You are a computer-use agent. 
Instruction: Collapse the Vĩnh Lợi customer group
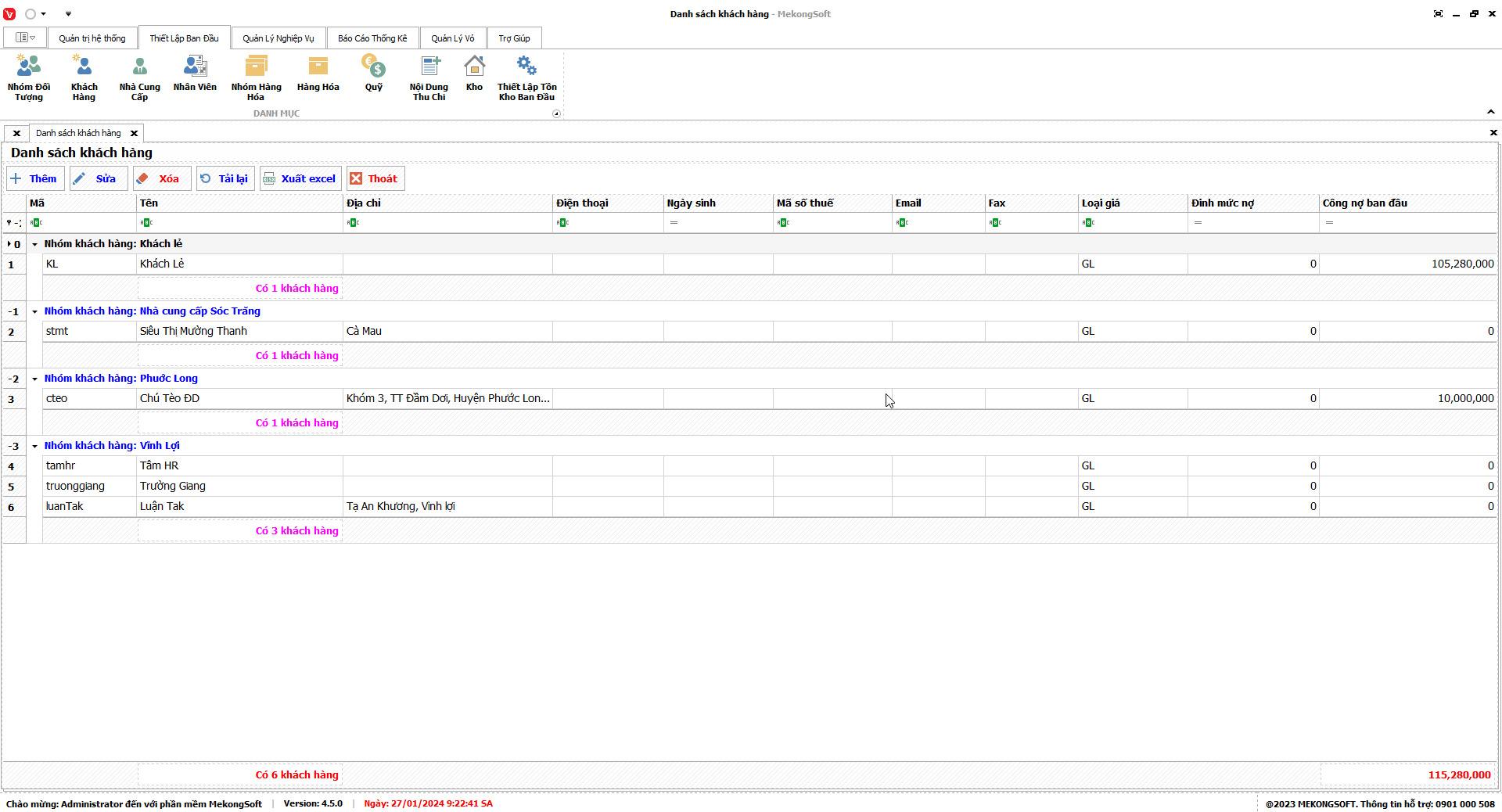click(x=34, y=446)
